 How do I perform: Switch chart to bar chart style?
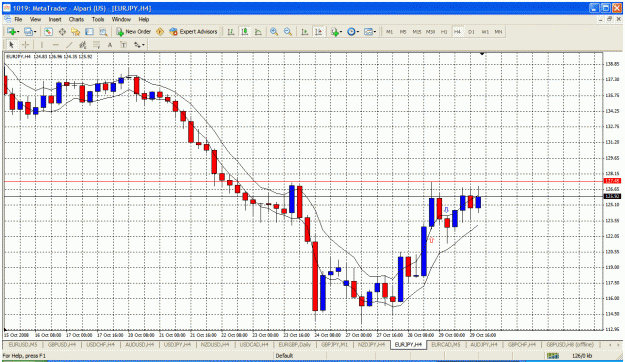click(231, 31)
